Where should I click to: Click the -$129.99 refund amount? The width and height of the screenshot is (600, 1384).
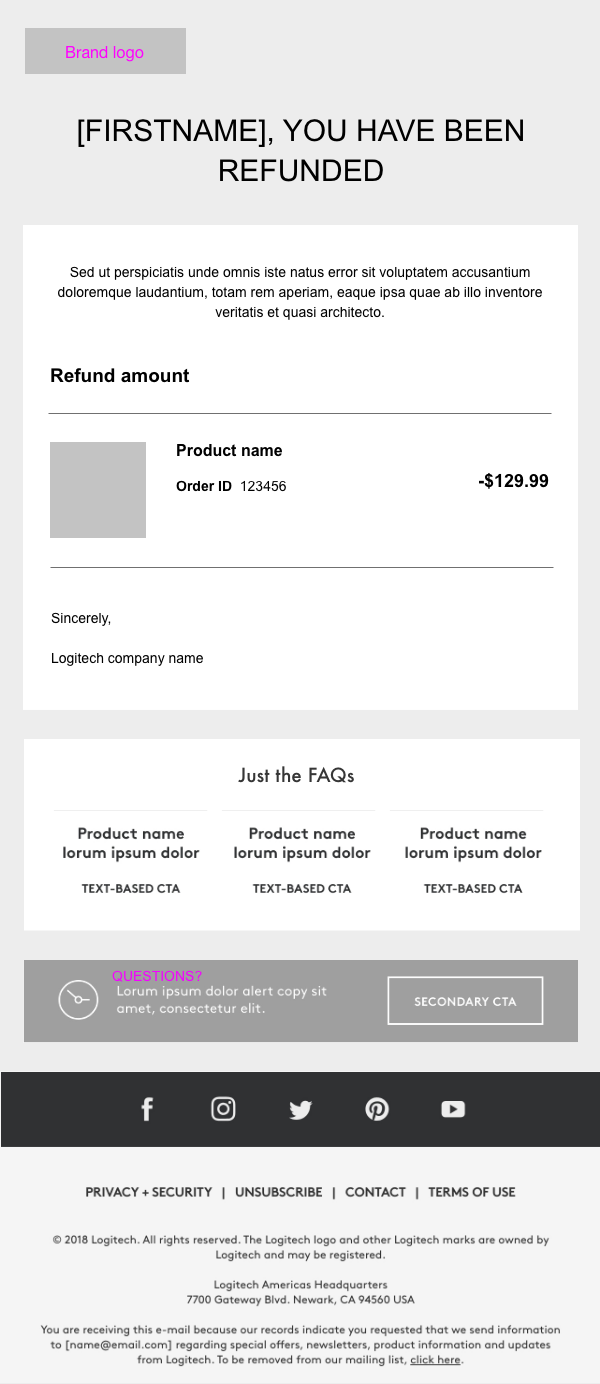point(513,481)
